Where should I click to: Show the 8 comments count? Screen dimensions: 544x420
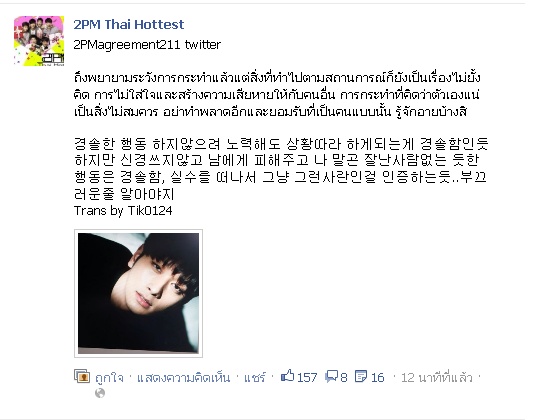point(343,377)
